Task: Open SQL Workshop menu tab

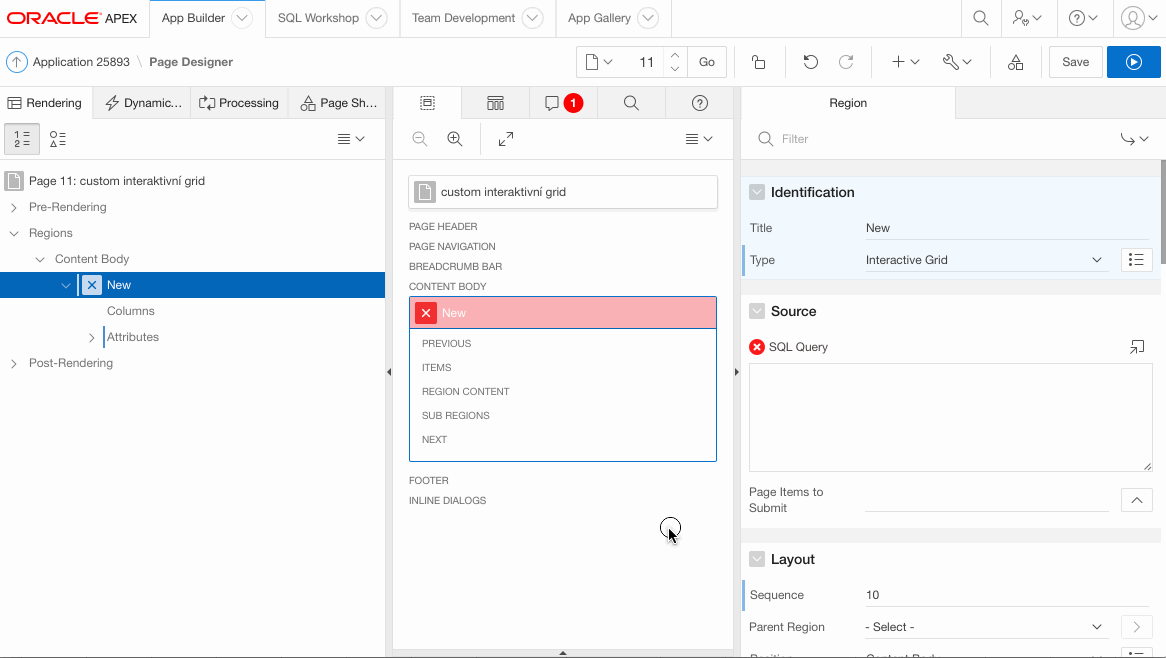Action: 318,18
